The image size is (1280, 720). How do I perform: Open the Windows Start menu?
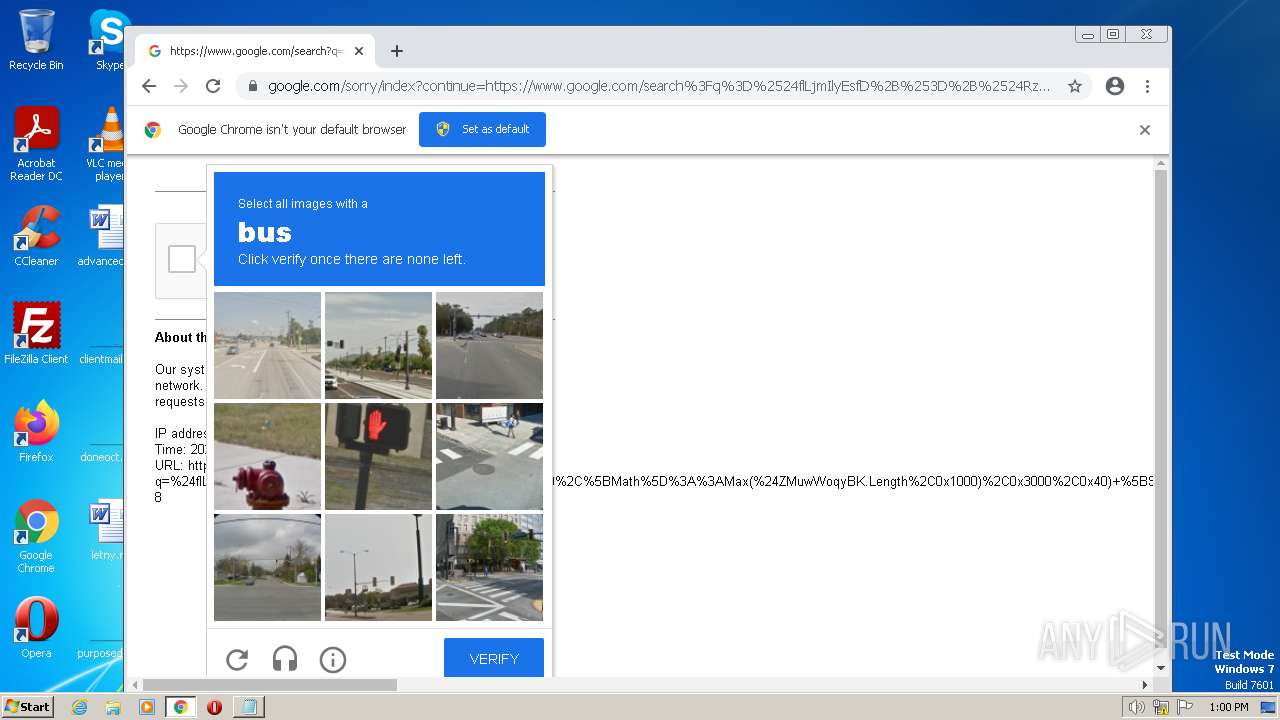[27, 706]
